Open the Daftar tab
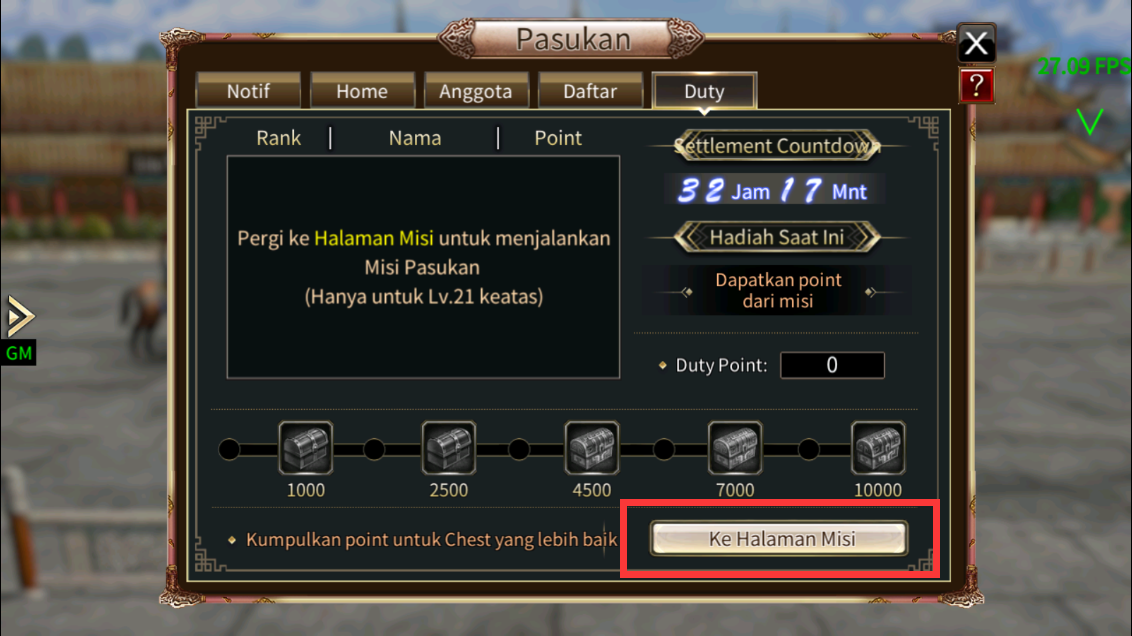This screenshot has height=636, width=1132. [x=590, y=91]
